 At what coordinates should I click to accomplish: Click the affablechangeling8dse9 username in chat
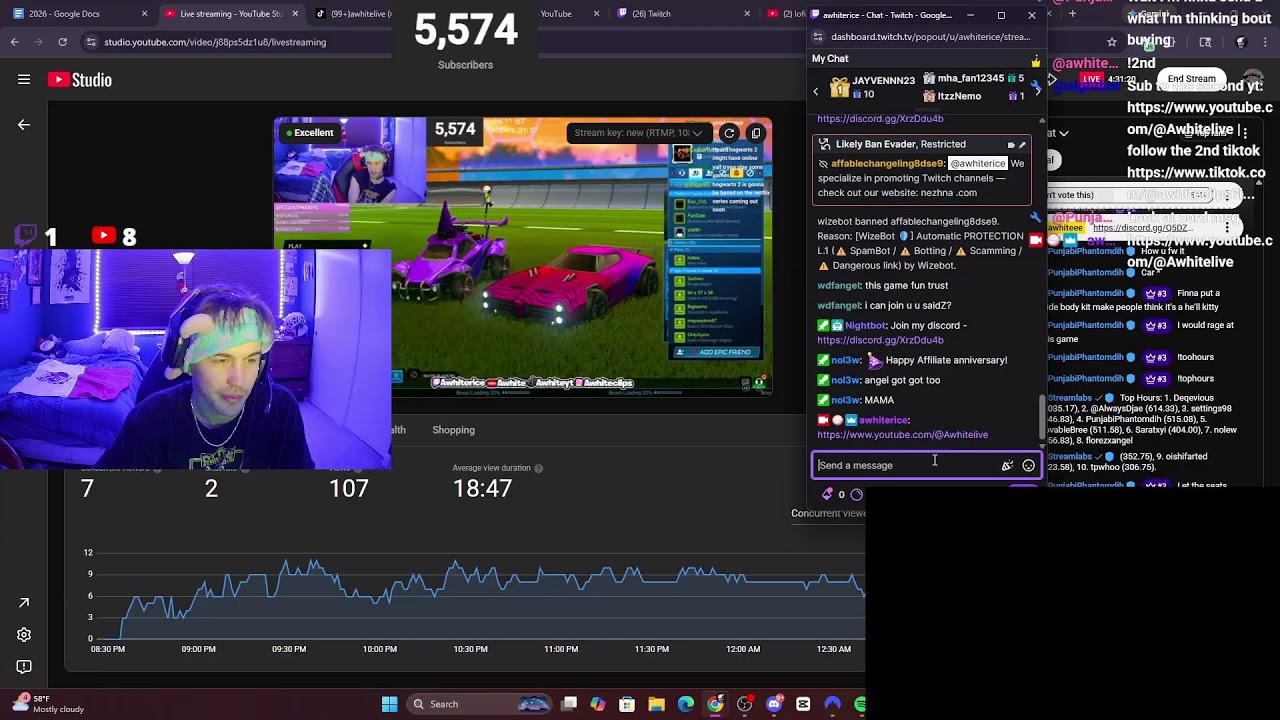(x=887, y=164)
